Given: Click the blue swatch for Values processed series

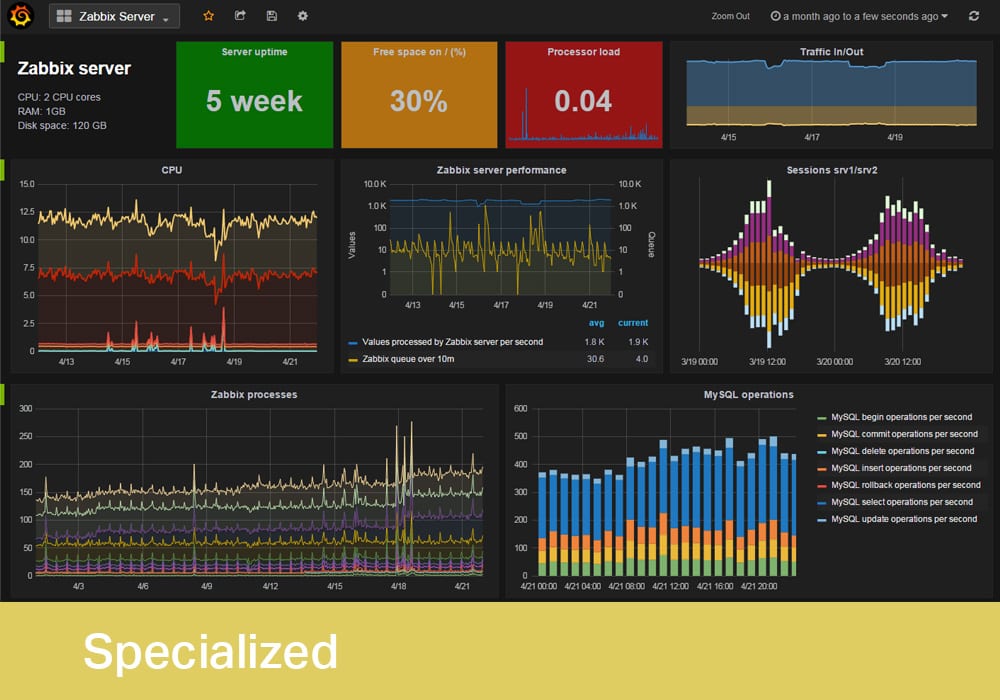Looking at the screenshot, I should tap(353, 343).
